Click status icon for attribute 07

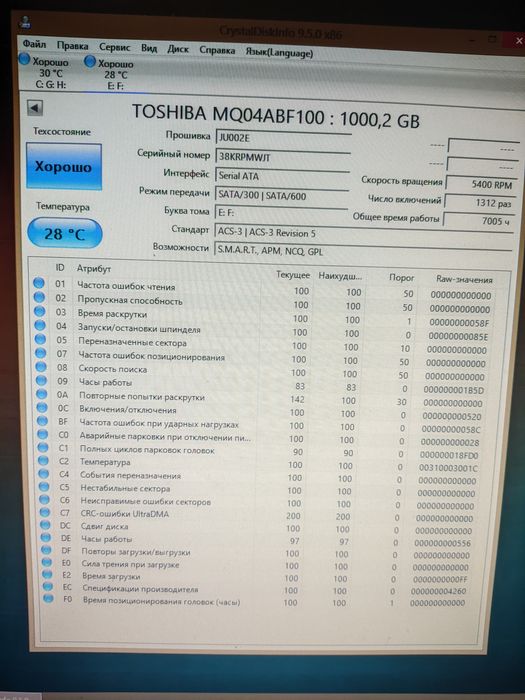click(41, 353)
